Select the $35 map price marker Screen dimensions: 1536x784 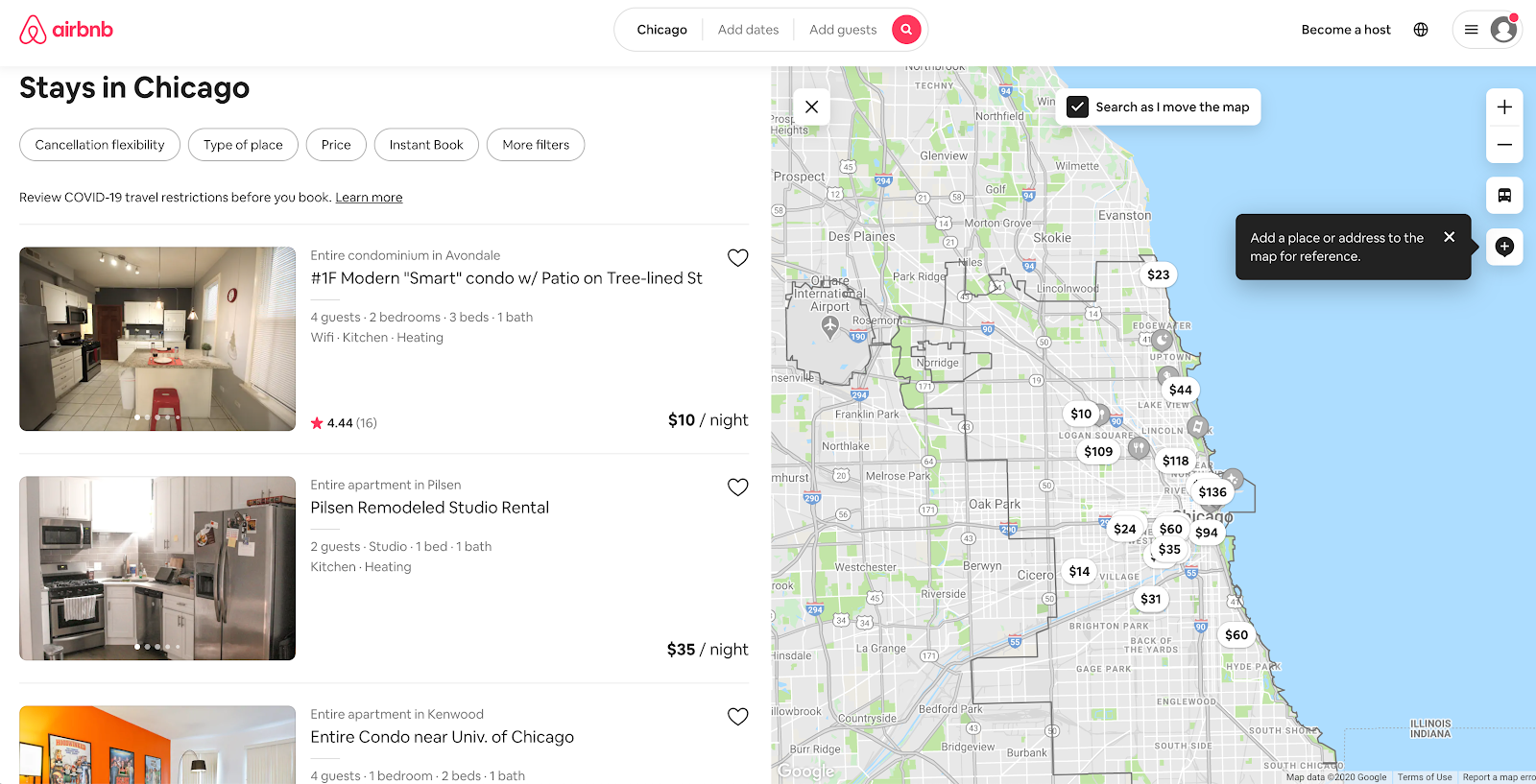pyautogui.click(x=1169, y=550)
